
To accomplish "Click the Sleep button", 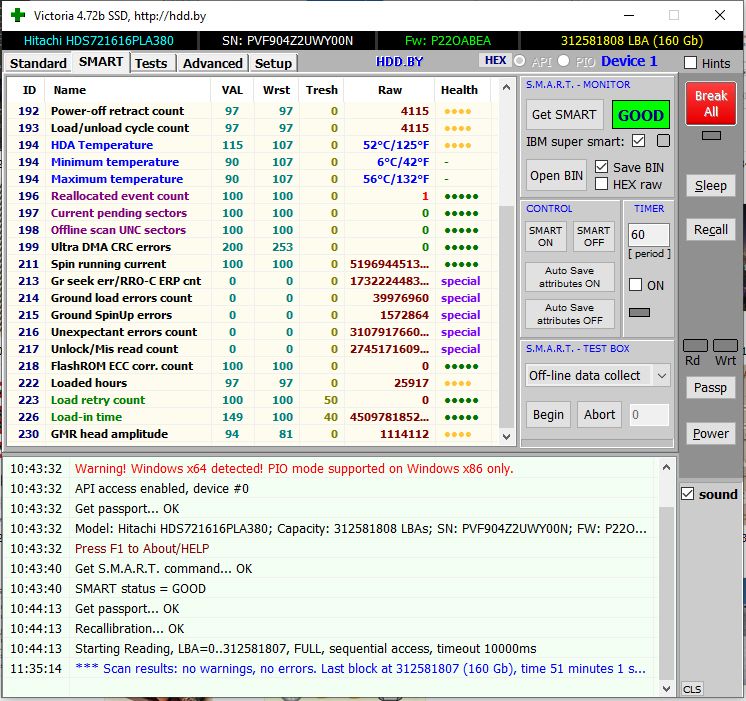I will (711, 186).
